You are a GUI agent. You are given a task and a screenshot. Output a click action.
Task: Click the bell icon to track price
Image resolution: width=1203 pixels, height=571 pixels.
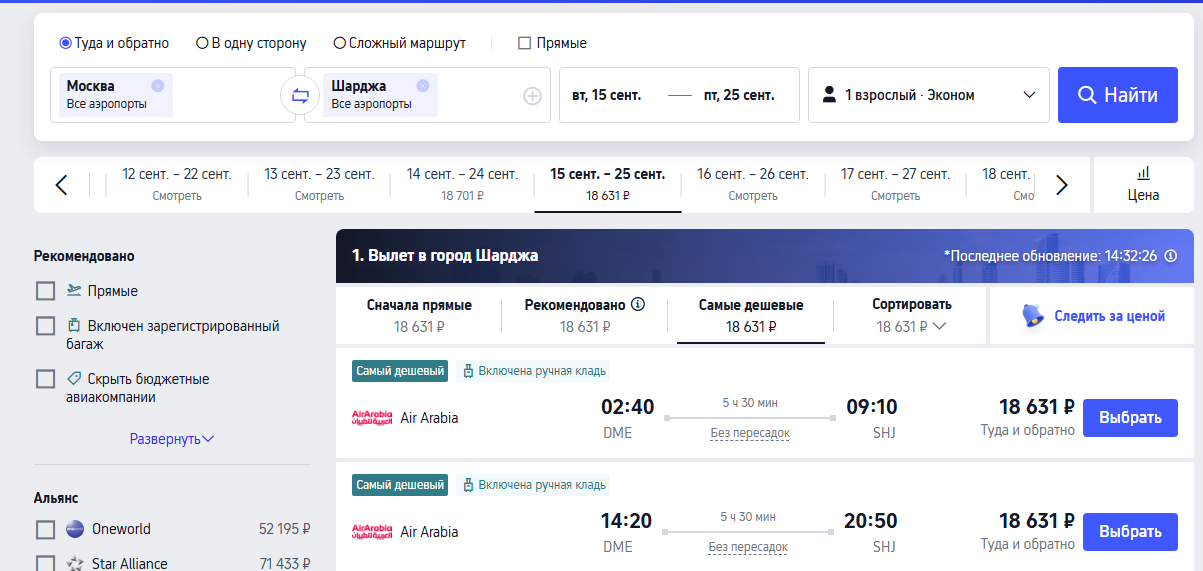point(1033,316)
